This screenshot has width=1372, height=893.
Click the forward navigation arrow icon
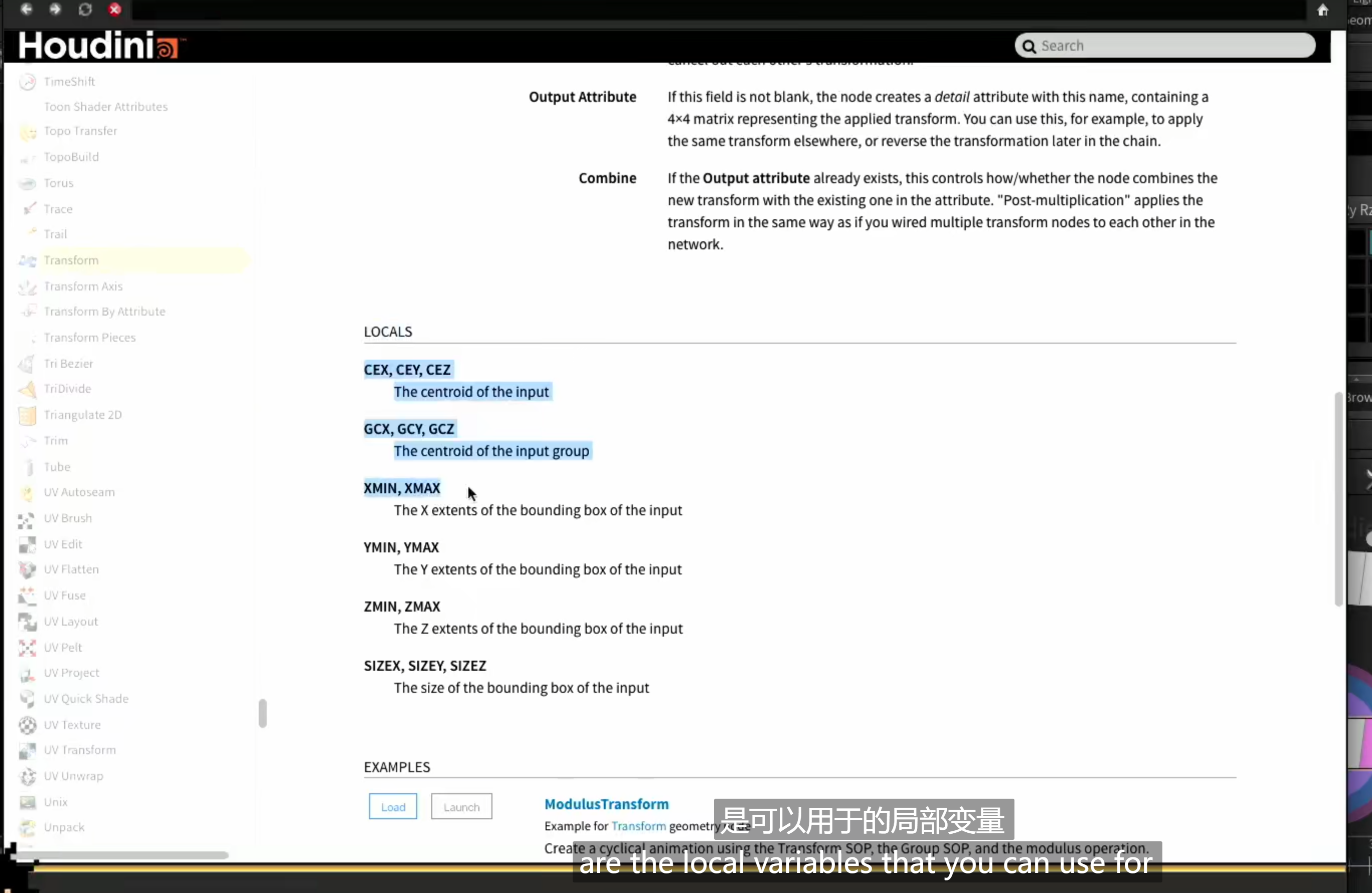55,9
